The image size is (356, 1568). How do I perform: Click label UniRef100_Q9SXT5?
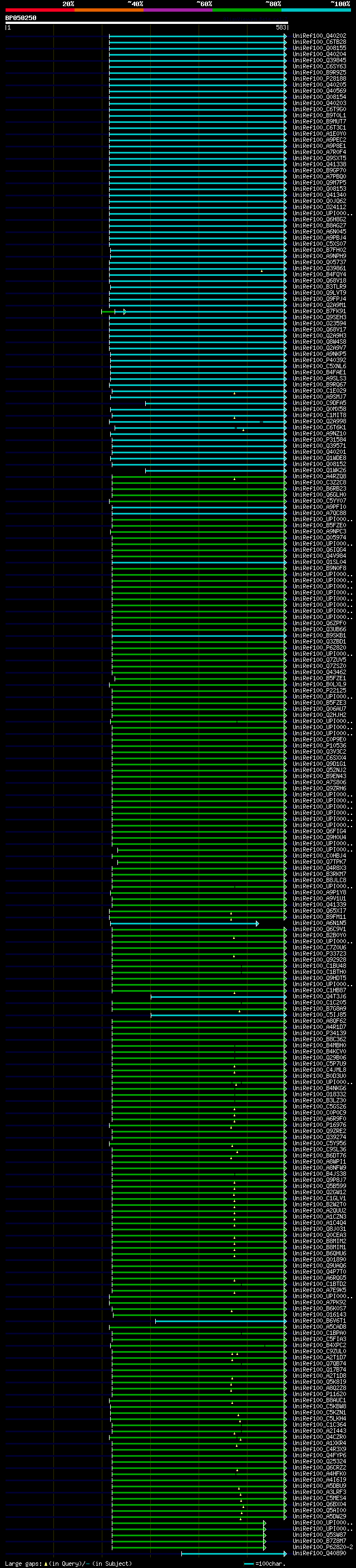coord(319,159)
